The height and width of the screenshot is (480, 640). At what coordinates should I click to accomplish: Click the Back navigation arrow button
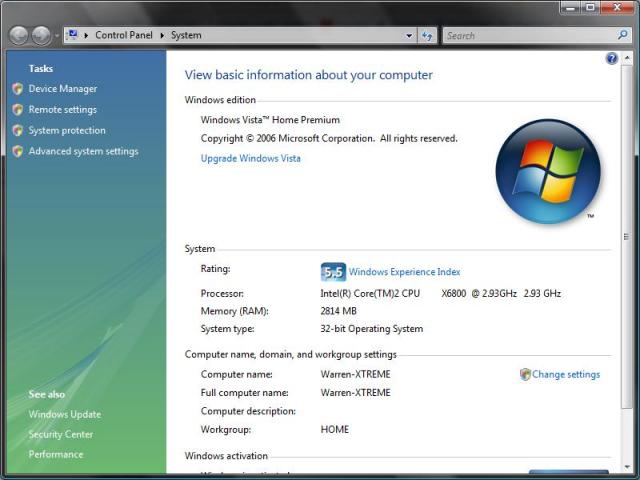click(18, 36)
